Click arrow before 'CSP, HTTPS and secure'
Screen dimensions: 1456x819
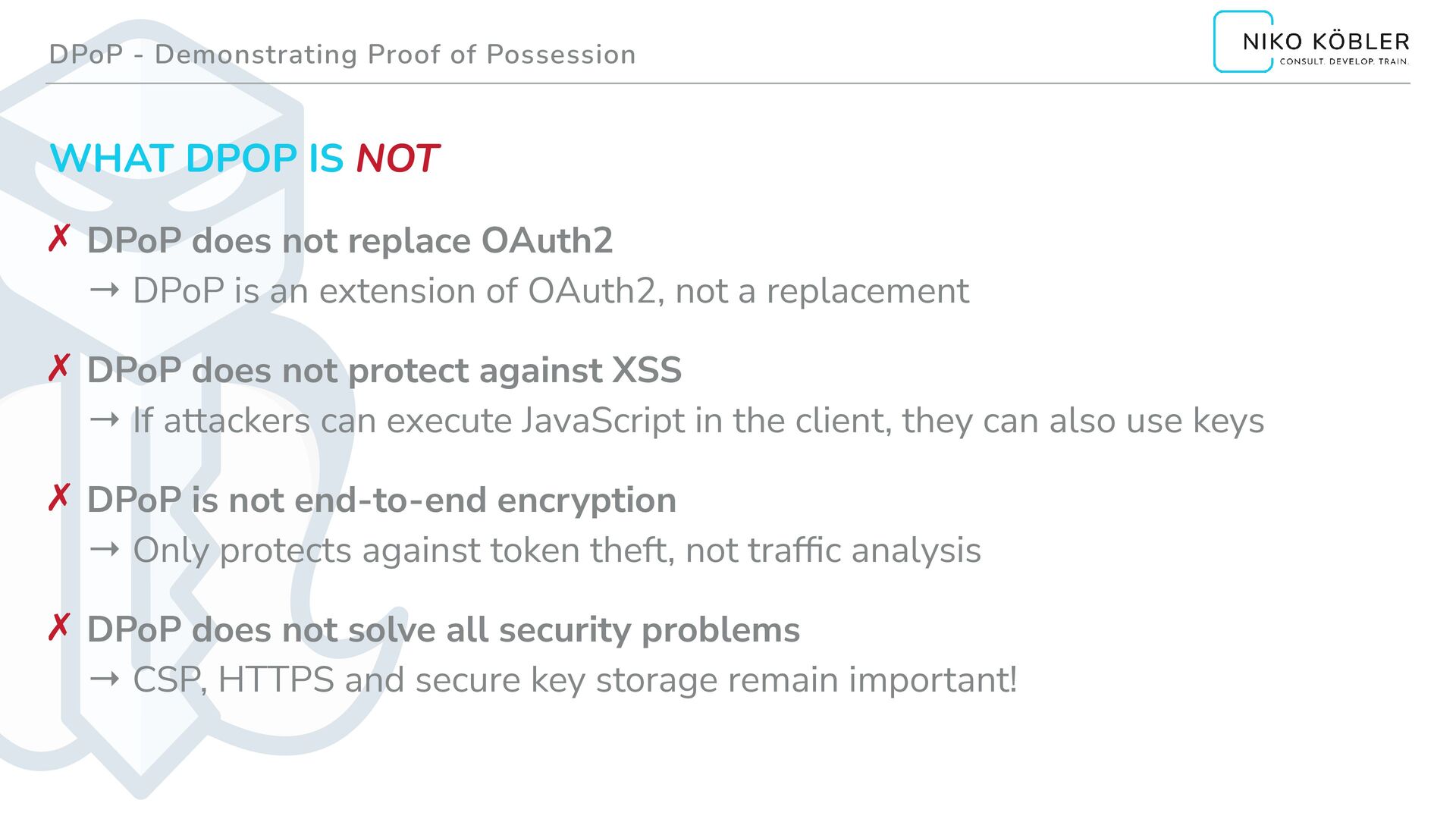pos(104,679)
